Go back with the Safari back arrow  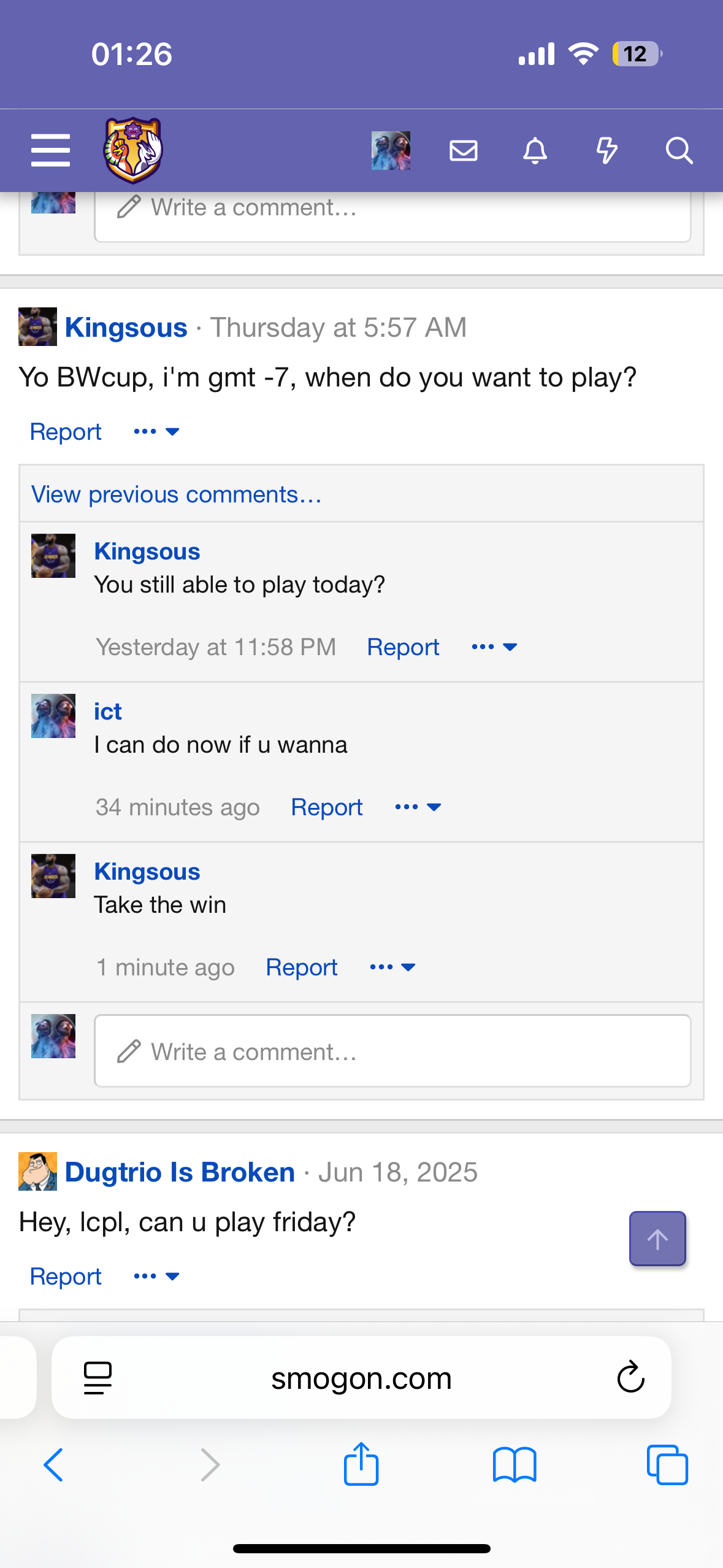53,1465
